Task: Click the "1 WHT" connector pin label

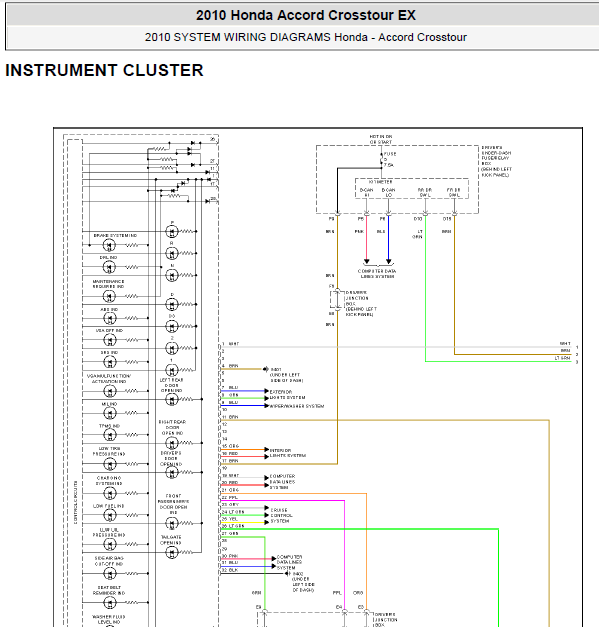Action: [x=230, y=344]
